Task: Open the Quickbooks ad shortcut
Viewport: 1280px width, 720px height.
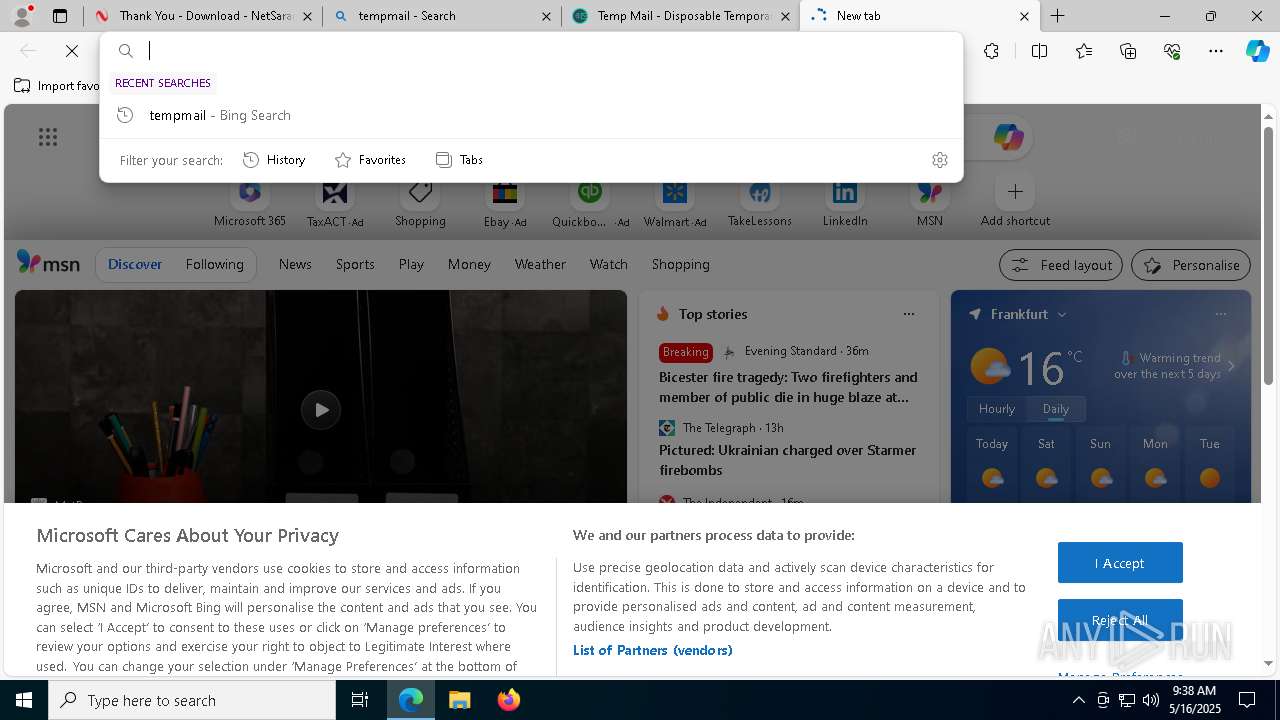Action: pos(590,203)
